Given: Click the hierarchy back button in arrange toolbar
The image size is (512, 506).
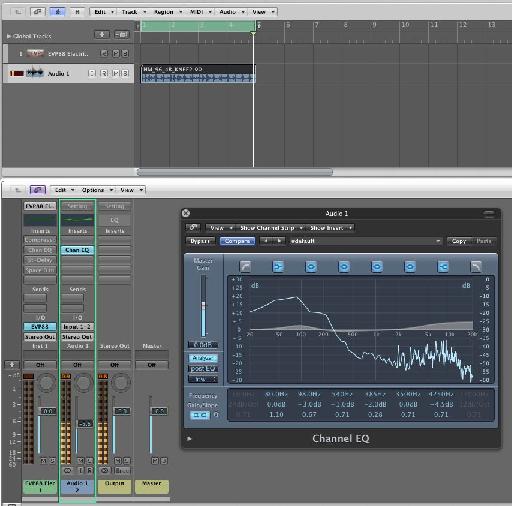Looking at the screenshot, I should pyautogui.click(x=18, y=12).
